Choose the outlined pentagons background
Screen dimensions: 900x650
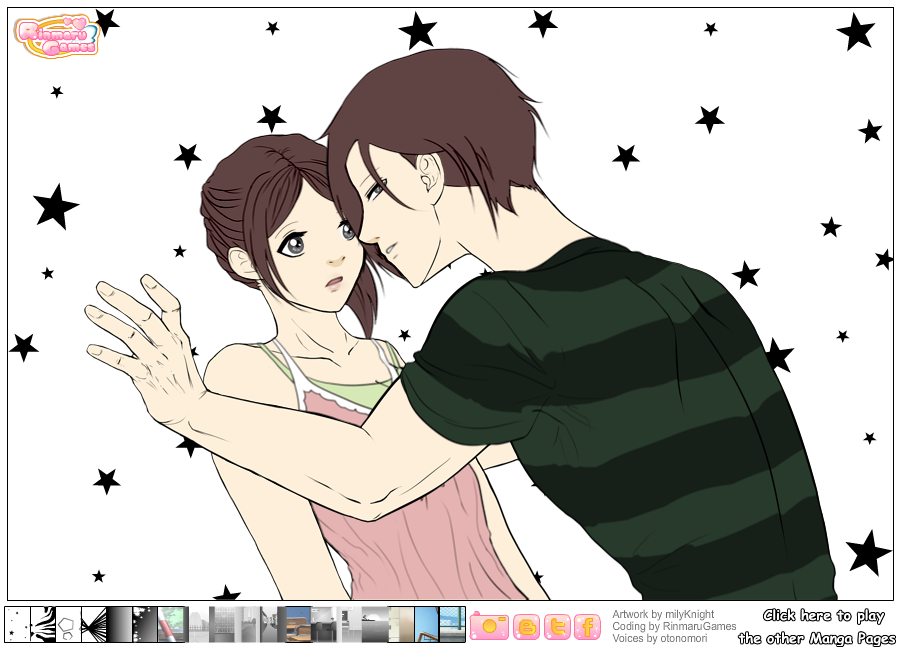click(x=68, y=624)
